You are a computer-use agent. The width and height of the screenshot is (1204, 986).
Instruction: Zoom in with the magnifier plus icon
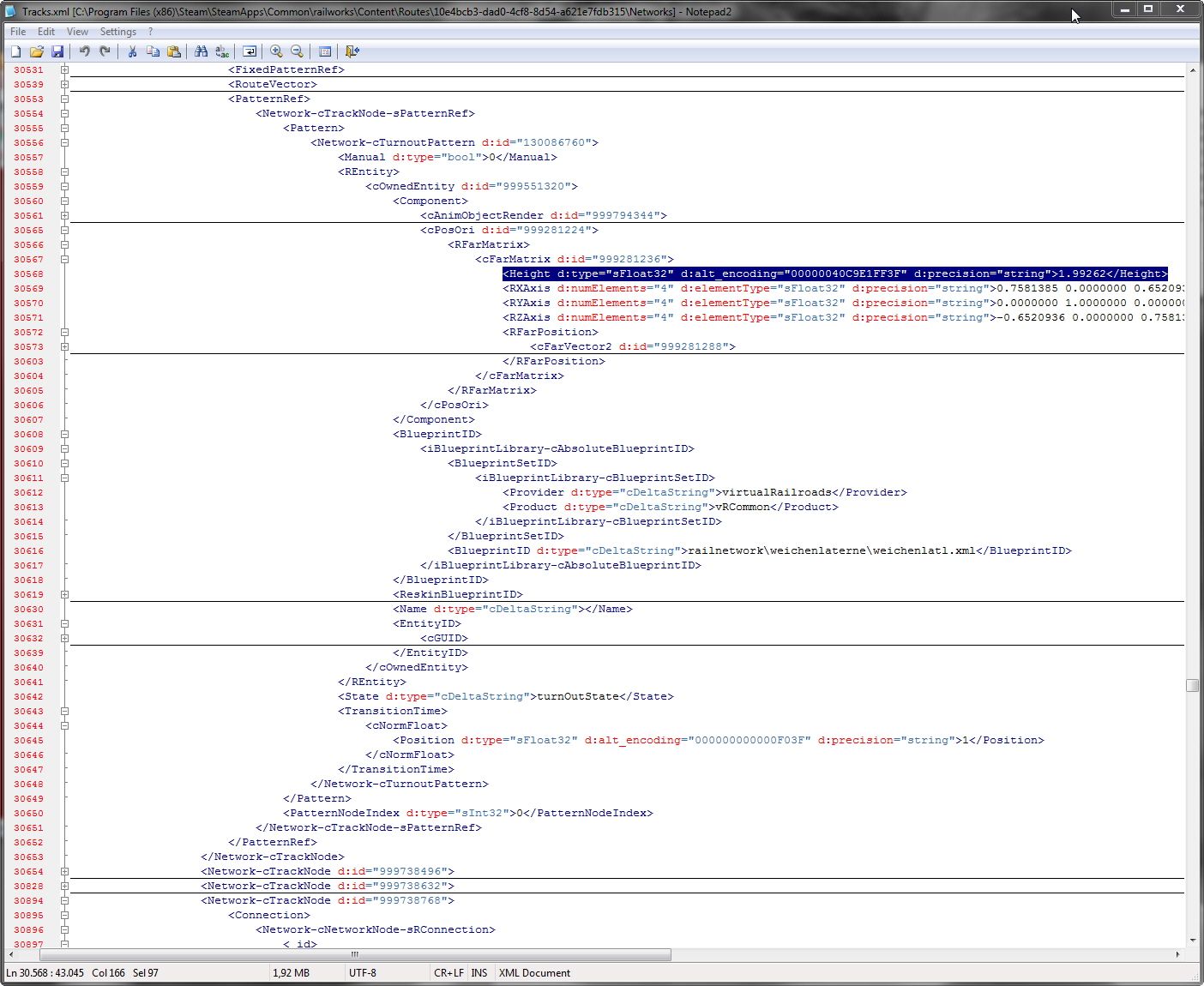(x=276, y=51)
